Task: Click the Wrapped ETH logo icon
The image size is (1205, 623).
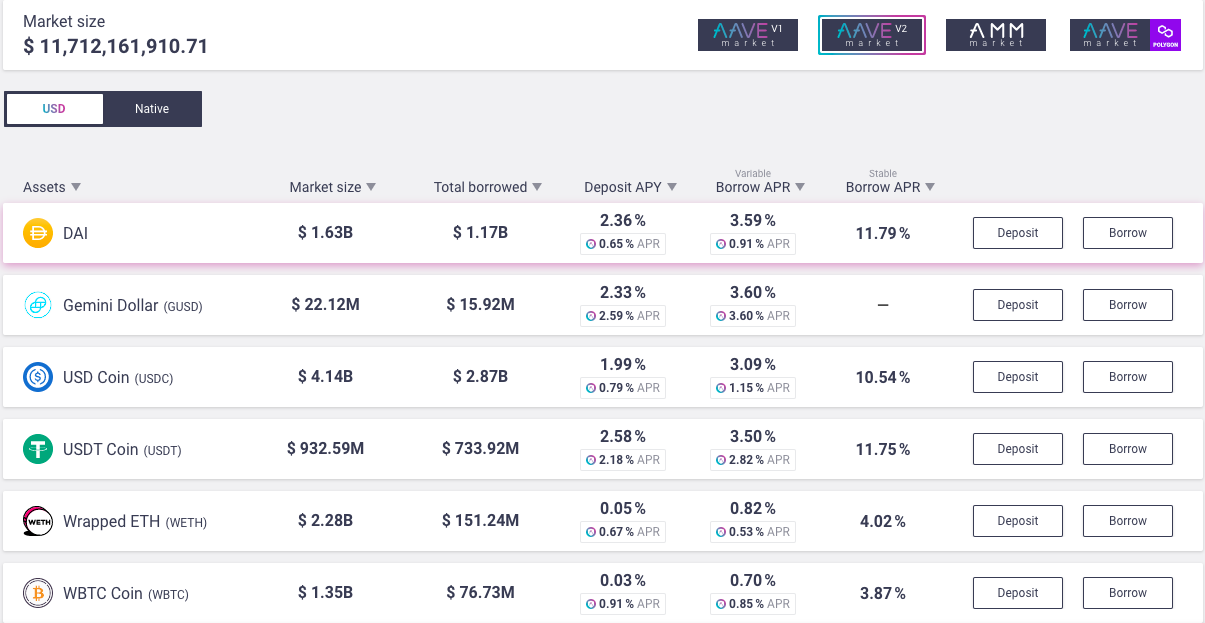Action: point(38,521)
